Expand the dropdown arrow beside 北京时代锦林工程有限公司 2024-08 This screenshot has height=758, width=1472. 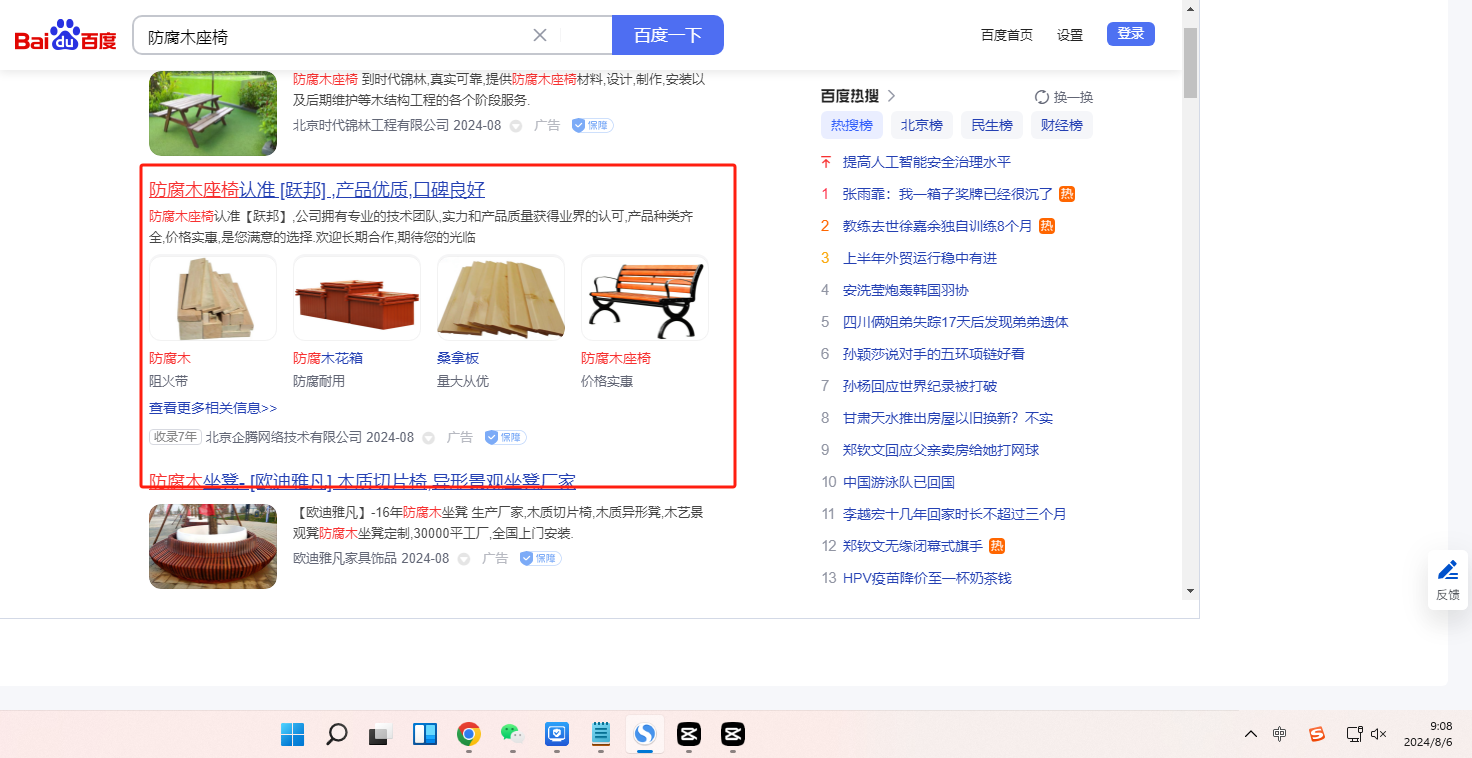pos(516,126)
